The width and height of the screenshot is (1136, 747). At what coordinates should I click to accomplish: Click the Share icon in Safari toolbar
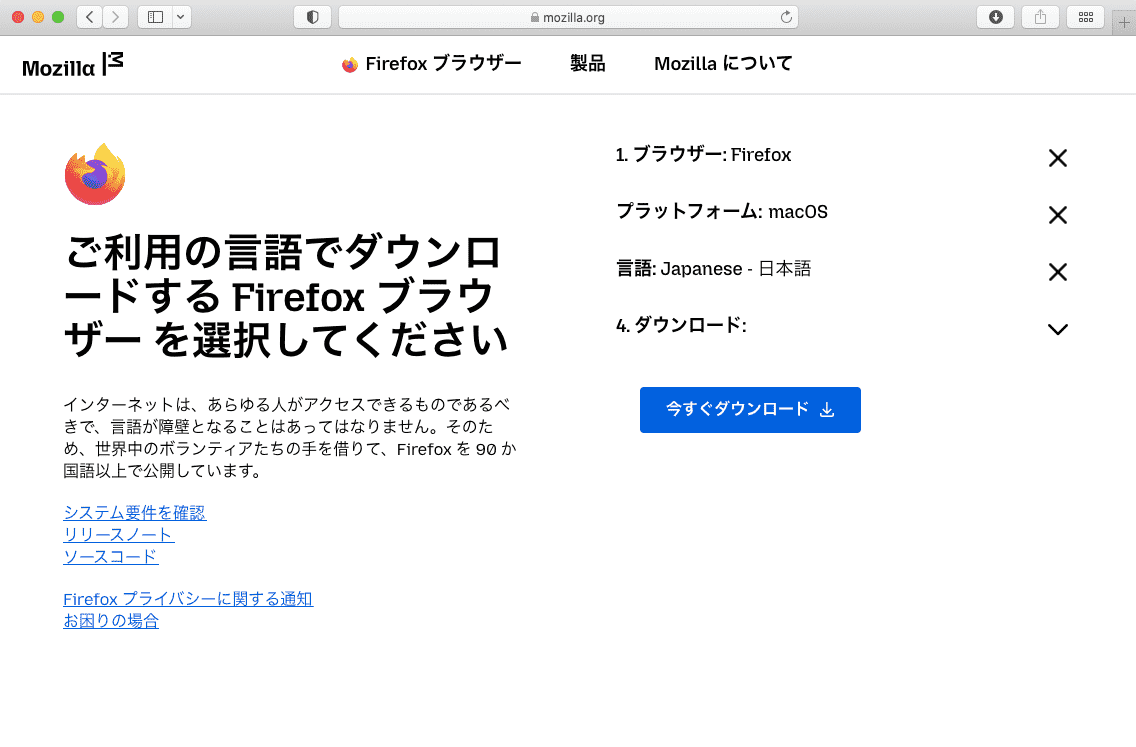point(1040,16)
